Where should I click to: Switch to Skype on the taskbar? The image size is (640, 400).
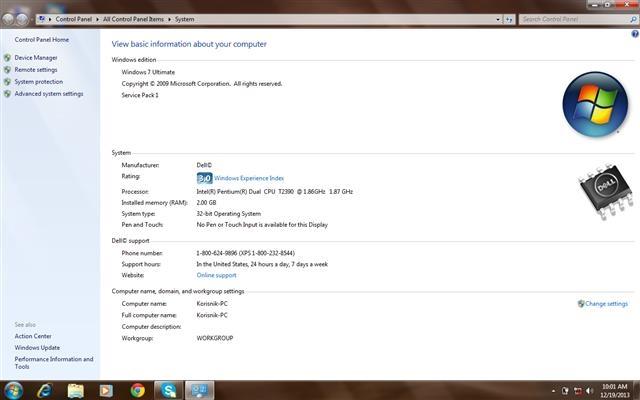(x=169, y=391)
